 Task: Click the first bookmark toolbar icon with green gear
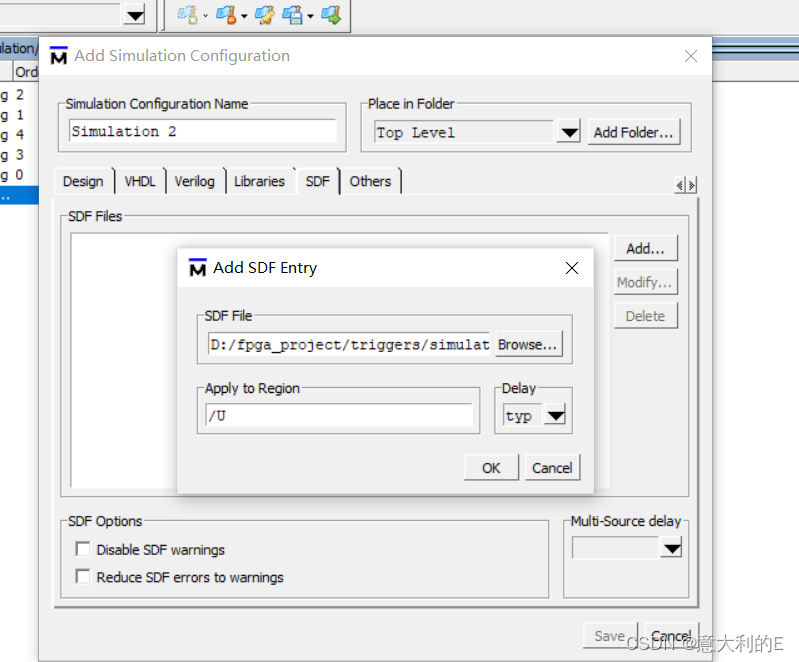(x=187, y=15)
